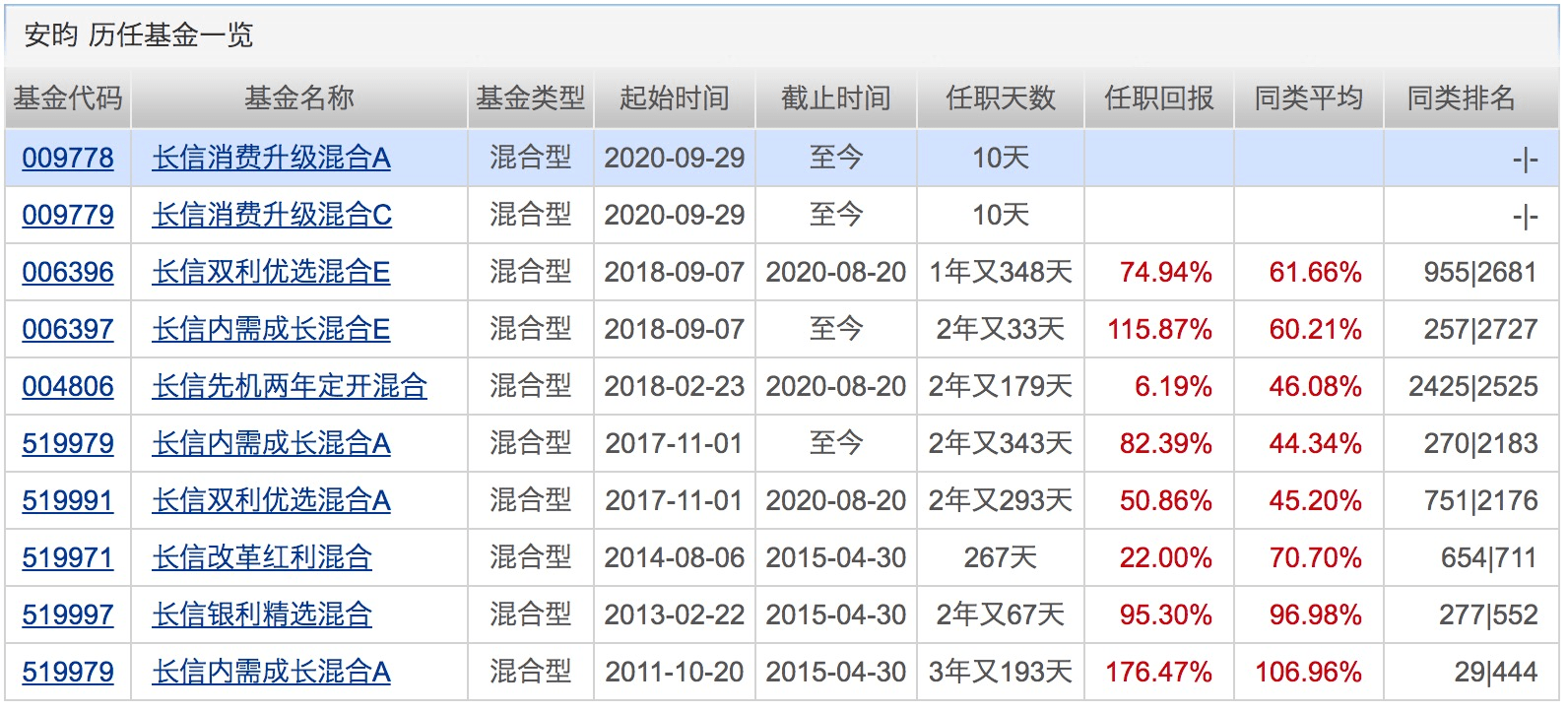The height and width of the screenshot is (711, 1568).
Task: Select the 95.30% return value
Action: [x=1166, y=614]
